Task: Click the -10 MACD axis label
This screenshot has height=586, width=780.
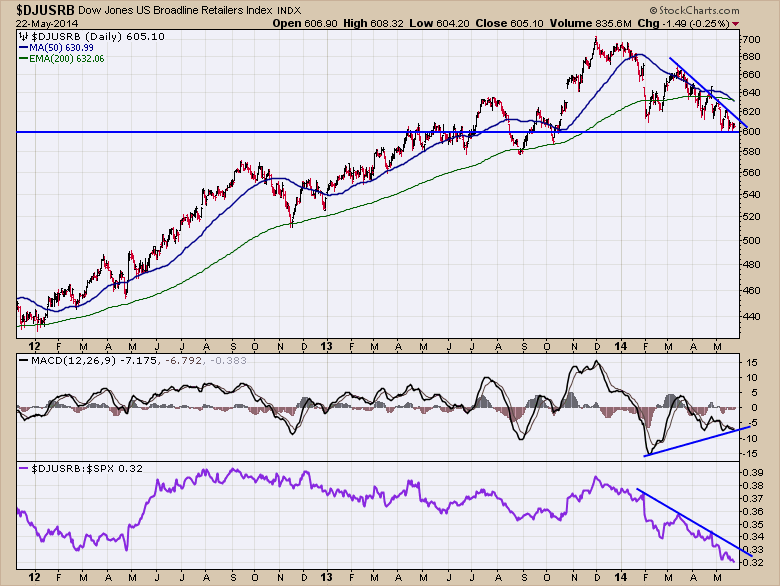Action: [751, 438]
